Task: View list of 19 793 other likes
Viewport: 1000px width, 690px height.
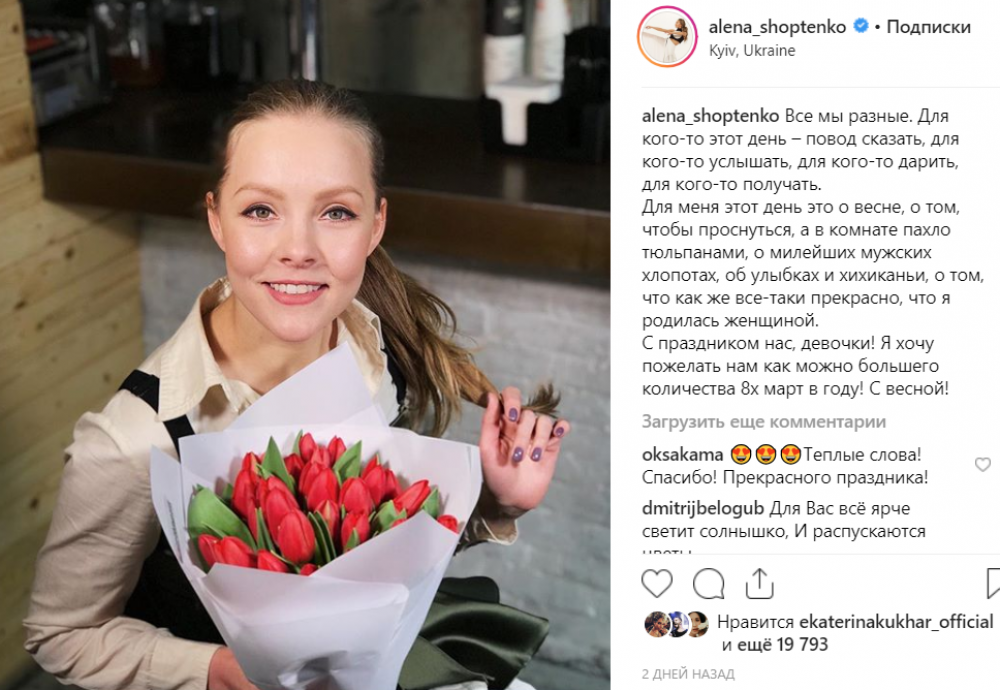Action: coord(783,645)
